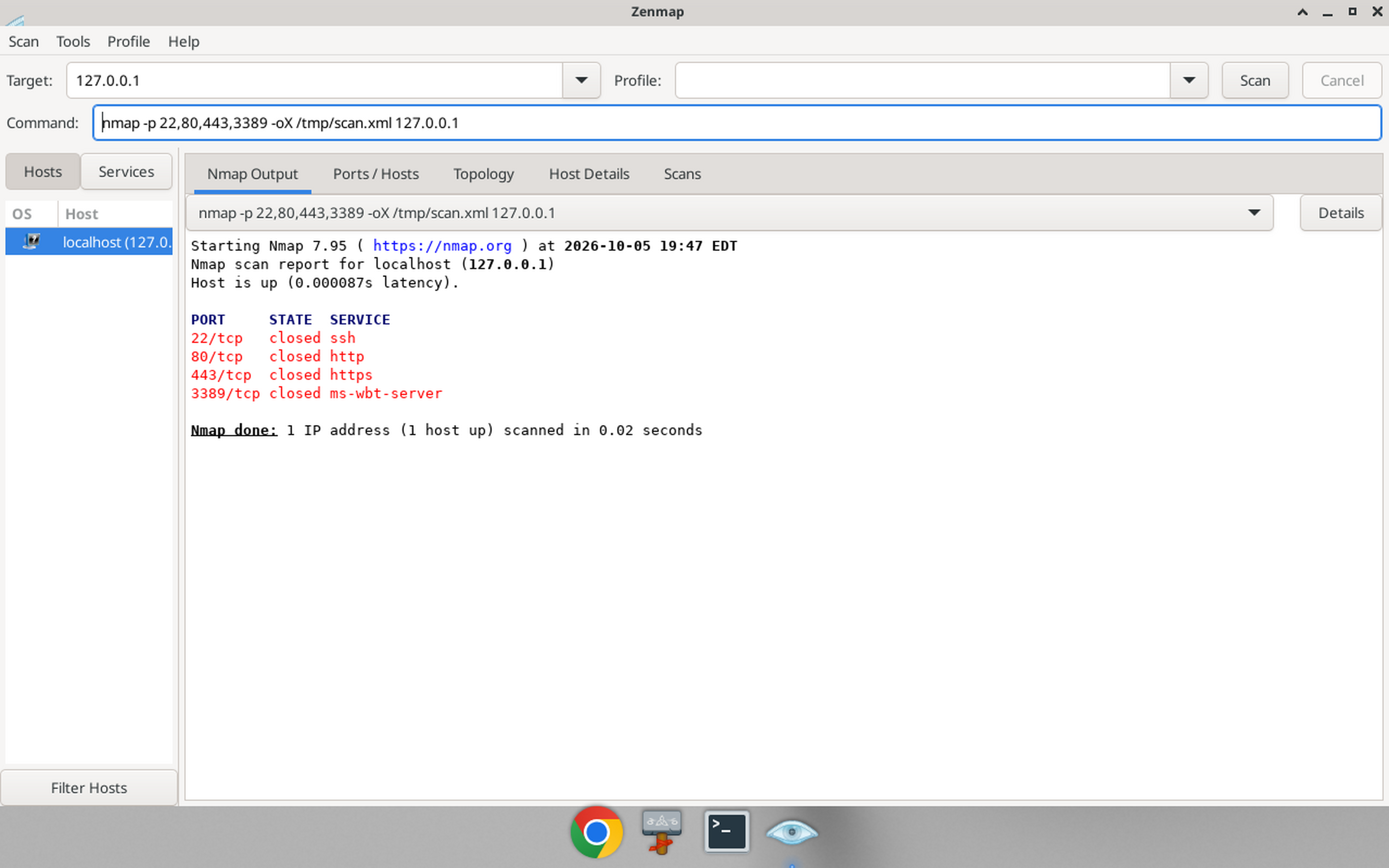Click the 'Nmap done:' summary text
The image size is (1389, 868).
pyautogui.click(x=234, y=430)
